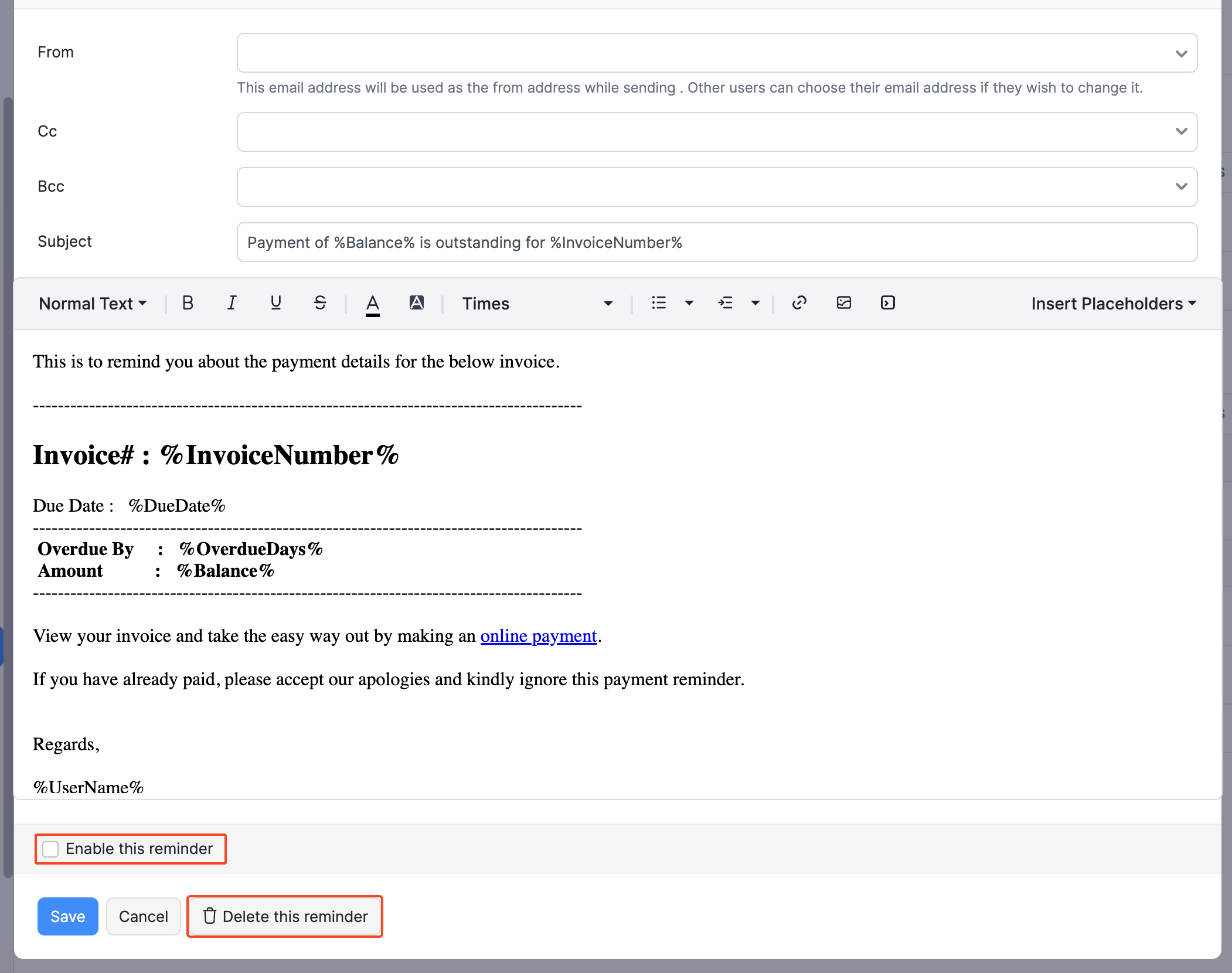Click the embed media icon
1232x973 pixels.
click(887, 303)
